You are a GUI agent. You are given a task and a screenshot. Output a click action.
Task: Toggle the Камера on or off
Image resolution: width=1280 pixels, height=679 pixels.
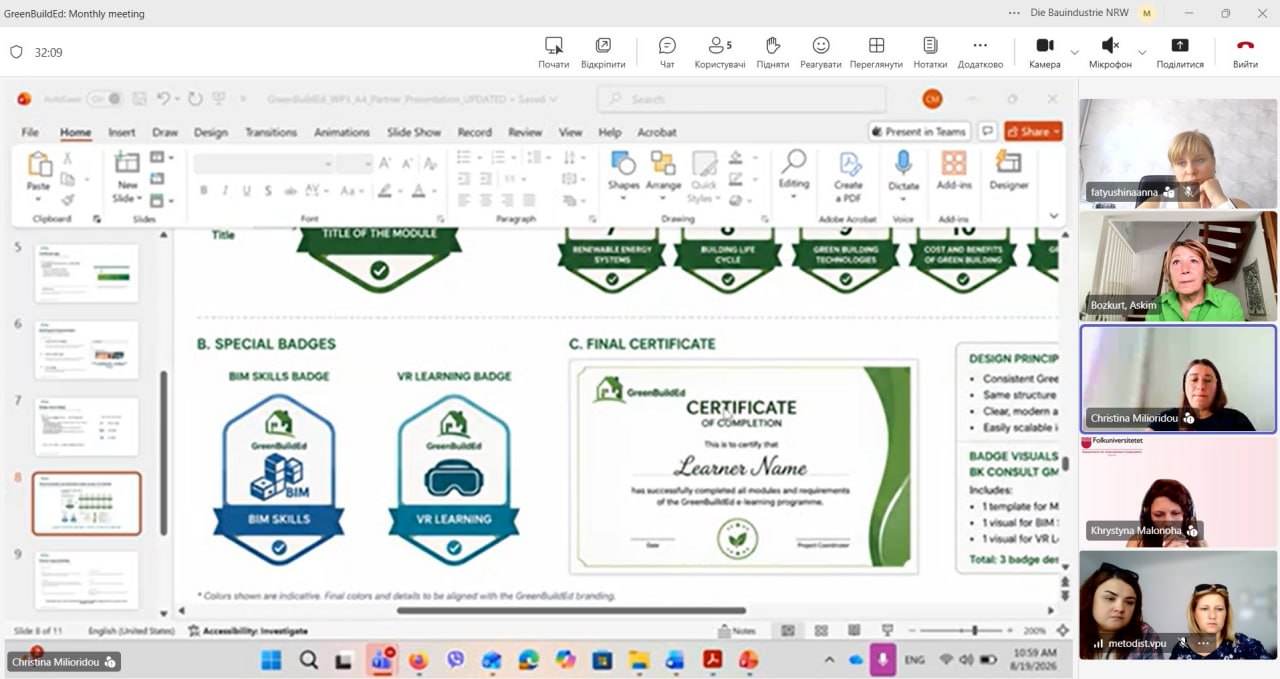(x=1044, y=52)
